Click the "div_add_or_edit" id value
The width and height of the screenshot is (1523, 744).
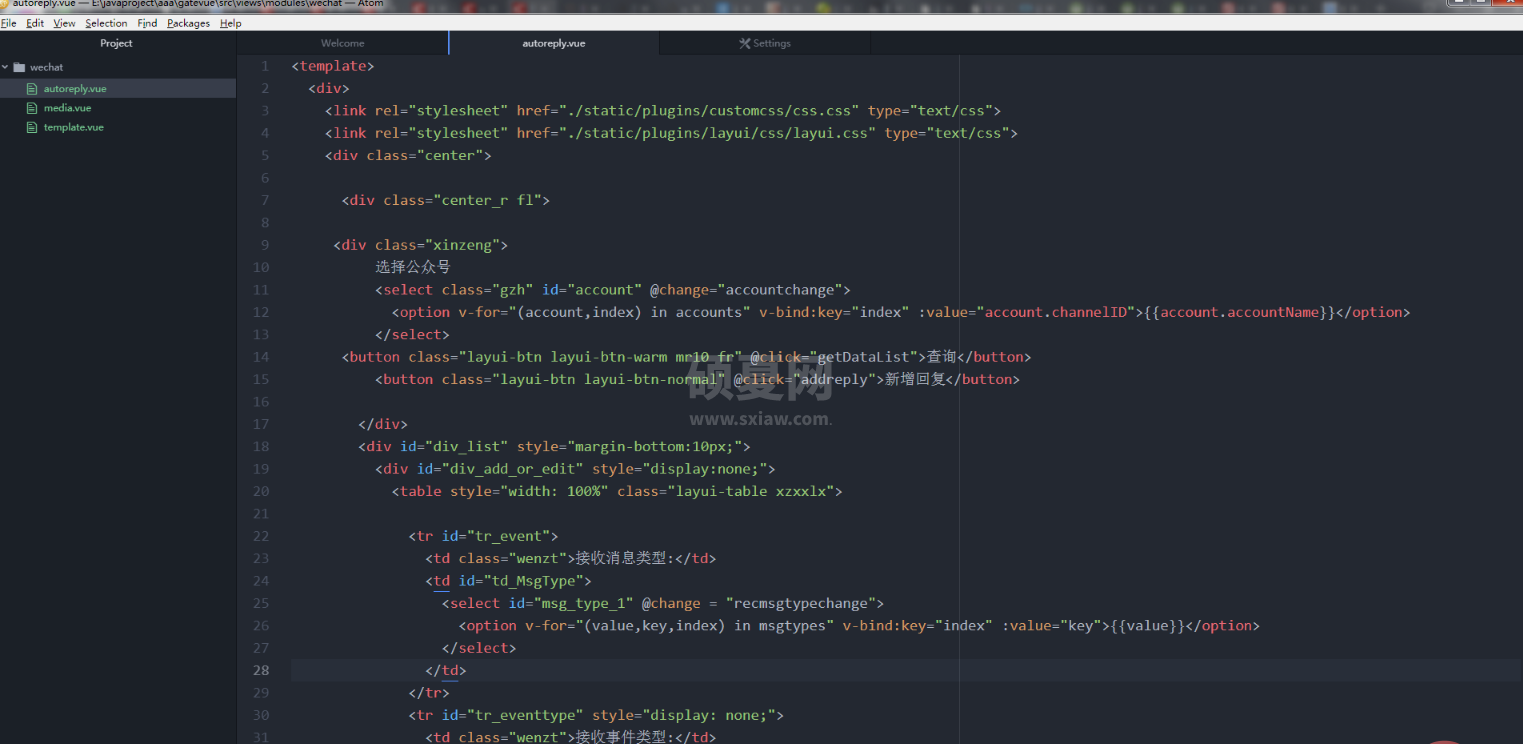pyautogui.click(x=512, y=469)
